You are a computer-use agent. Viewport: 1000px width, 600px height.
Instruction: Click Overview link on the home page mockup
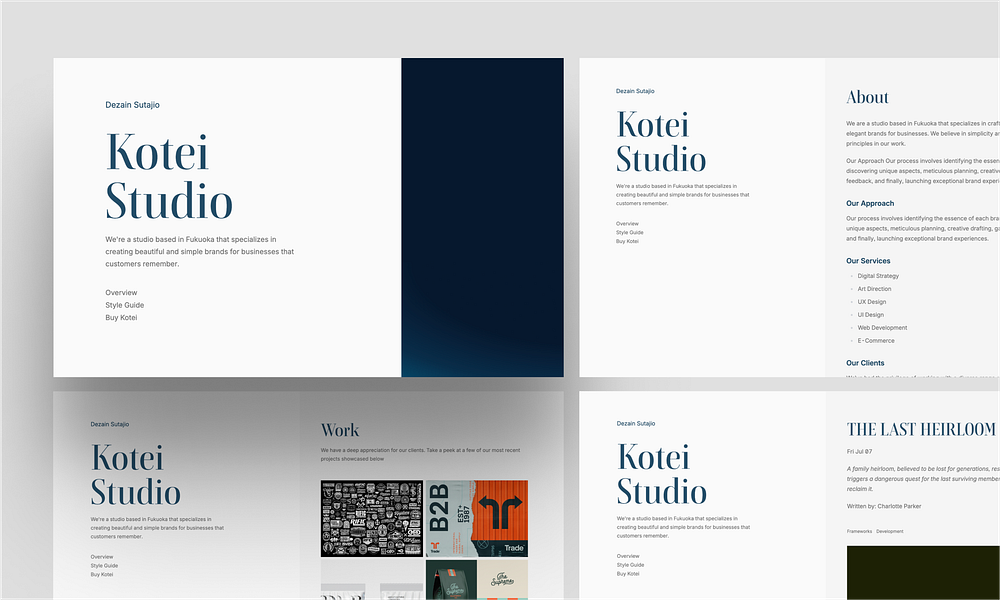click(121, 293)
